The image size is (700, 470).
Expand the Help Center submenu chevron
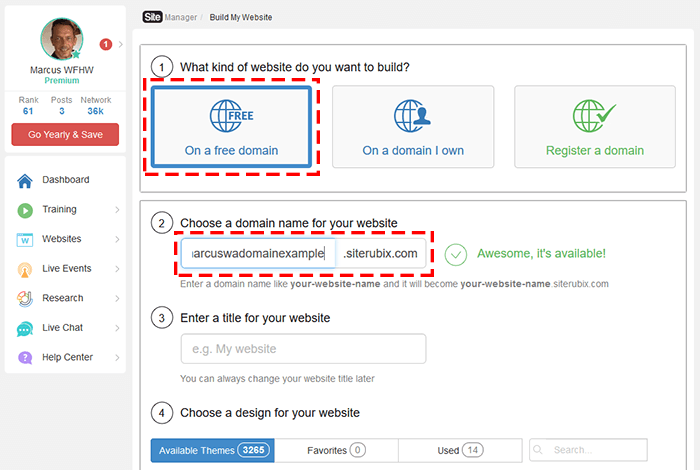pyautogui.click(x=117, y=357)
